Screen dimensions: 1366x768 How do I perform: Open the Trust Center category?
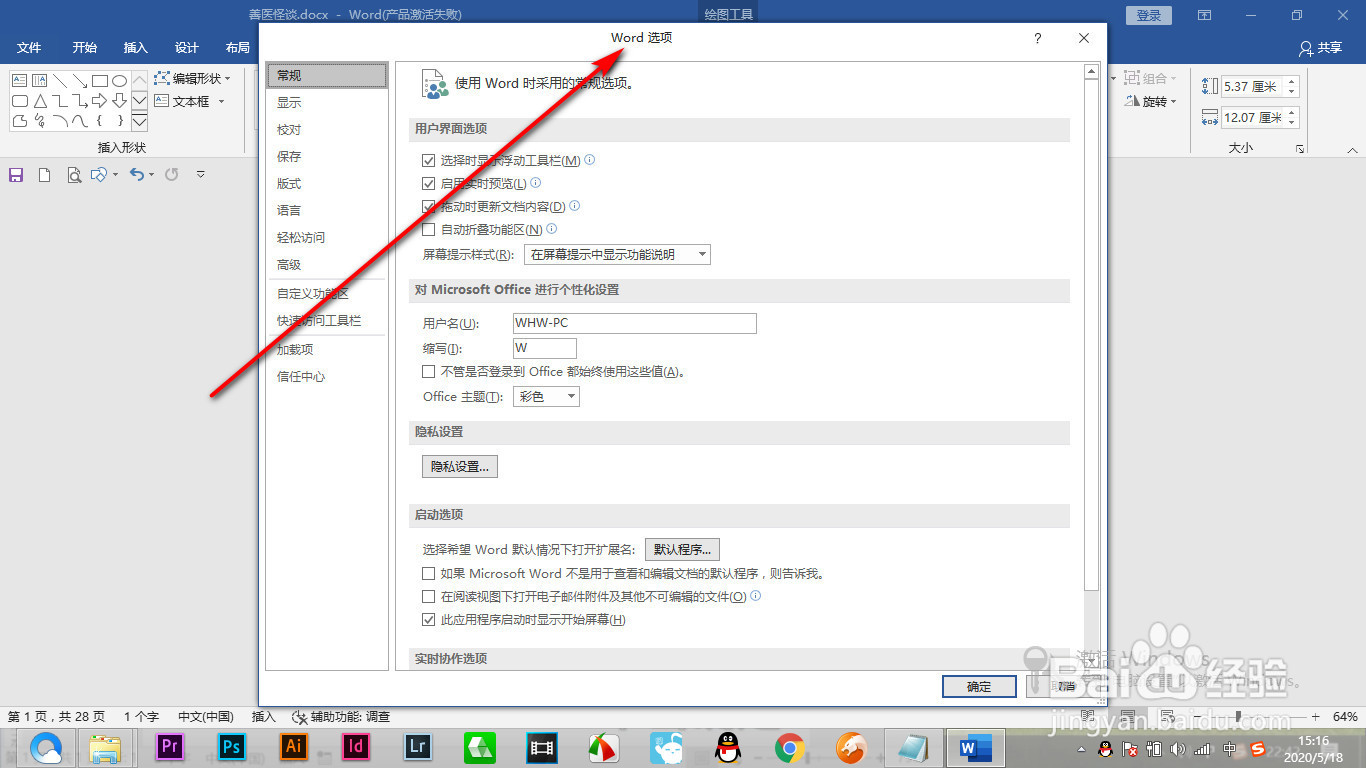(x=327, y=376)
